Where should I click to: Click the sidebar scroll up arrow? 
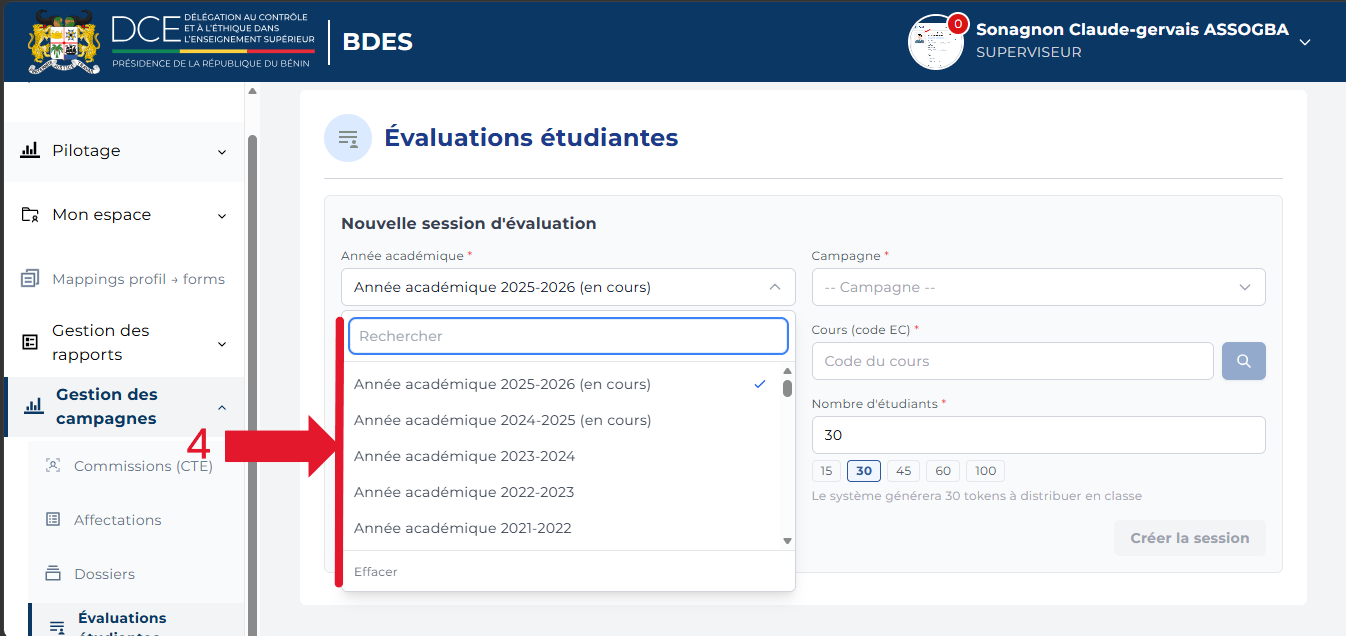tap(253, 91)
